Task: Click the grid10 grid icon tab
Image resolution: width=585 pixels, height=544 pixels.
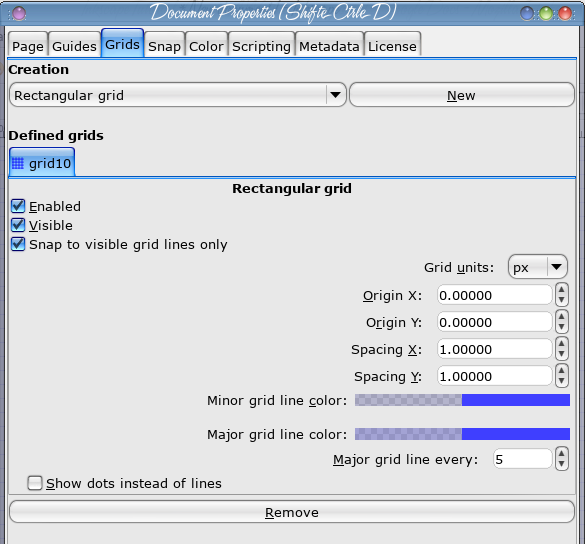Action: [x=42, y=163]
